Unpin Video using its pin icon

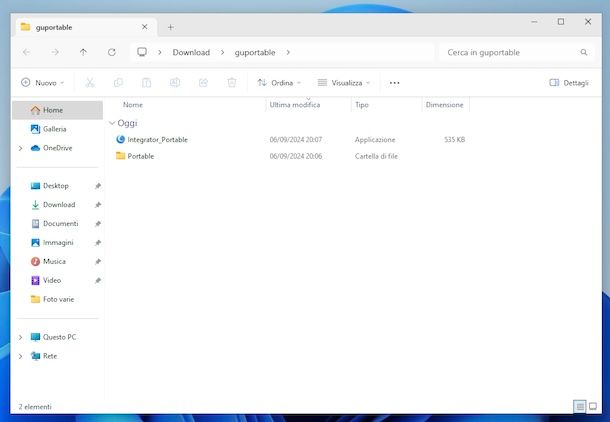pos(98,280)
